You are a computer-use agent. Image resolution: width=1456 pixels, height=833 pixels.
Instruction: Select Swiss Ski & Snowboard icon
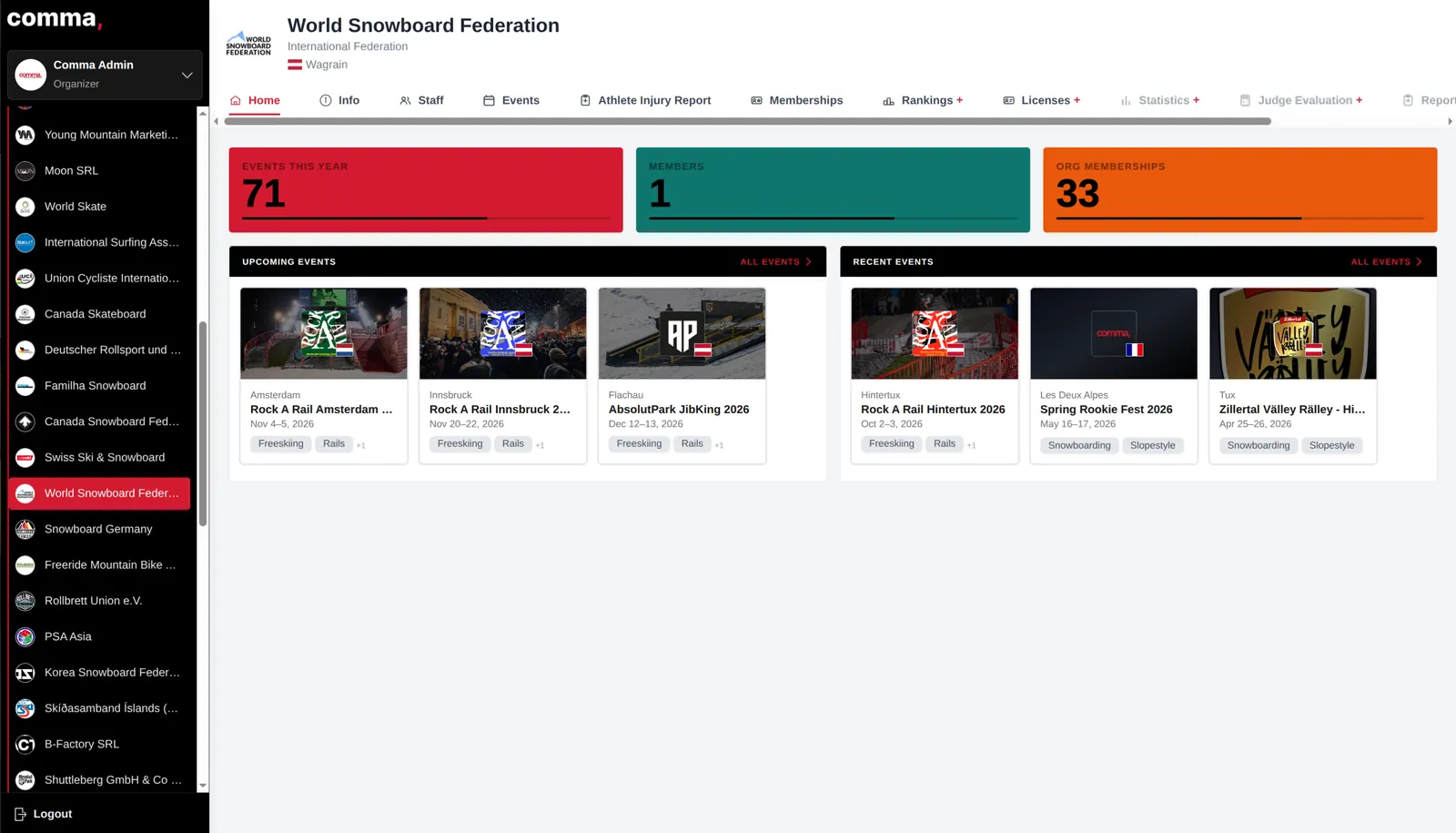(25, 457)
